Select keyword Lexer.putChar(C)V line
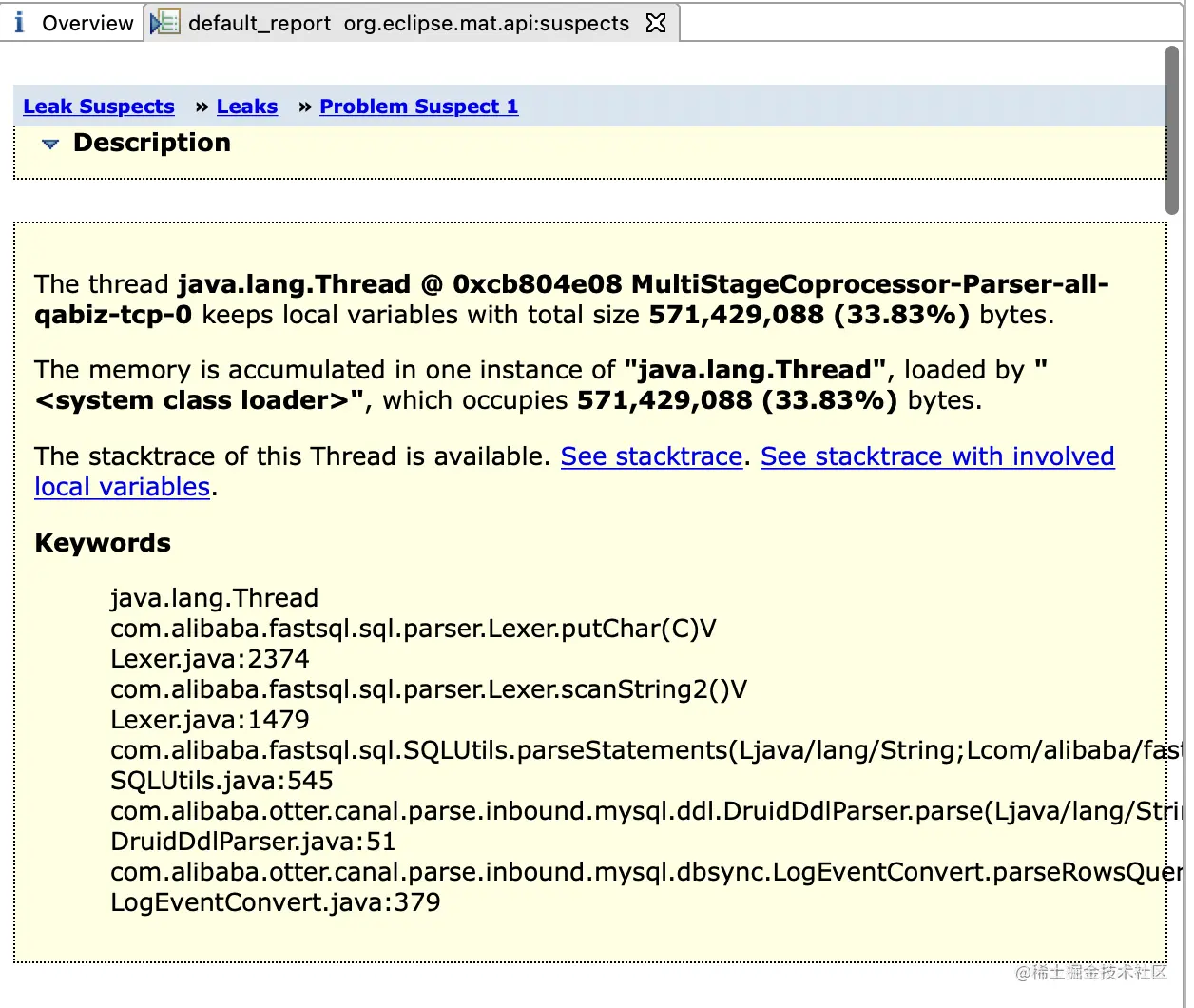1194x1008 pixels. (x=414, y=629)
